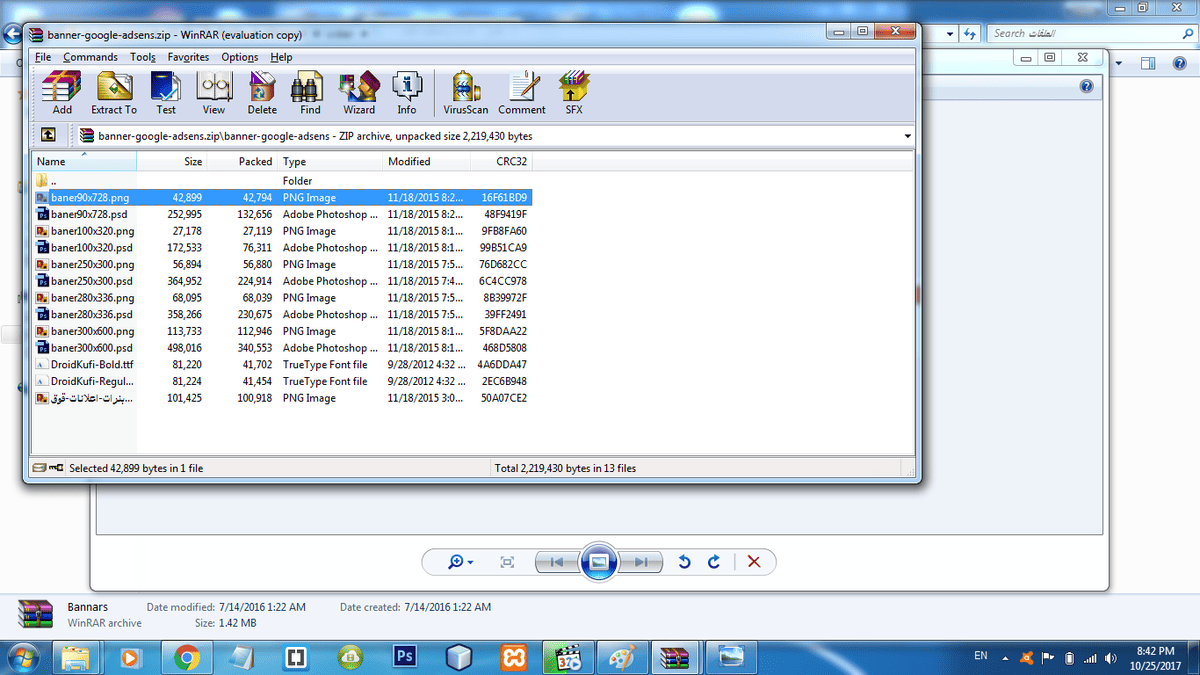Image resolution: width=1200 pixels, height=675 pixels.
Task: Show archive Info
Action: pyautogui.click(x=406, y=93)
